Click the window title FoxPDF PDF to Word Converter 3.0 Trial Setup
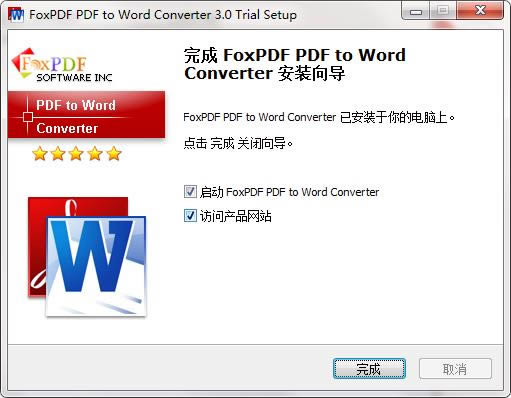This screenshot has height=398, width=511. 163,15
